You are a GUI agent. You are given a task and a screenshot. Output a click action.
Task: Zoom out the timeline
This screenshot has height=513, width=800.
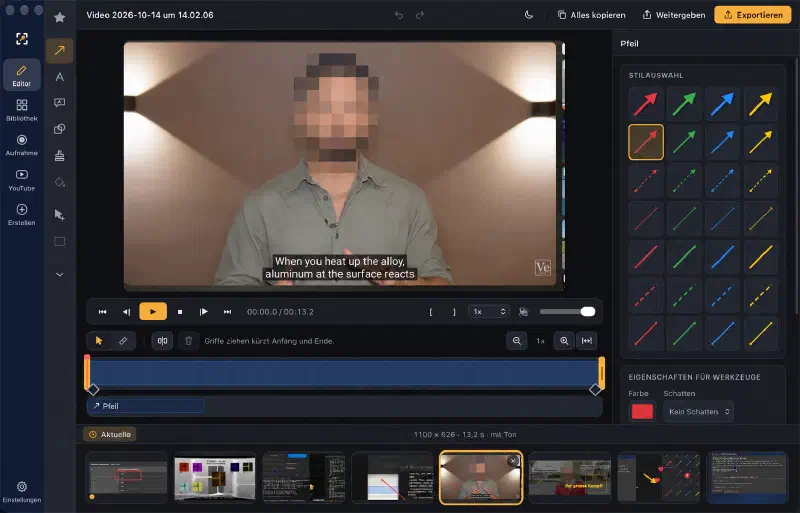point(516,341)
